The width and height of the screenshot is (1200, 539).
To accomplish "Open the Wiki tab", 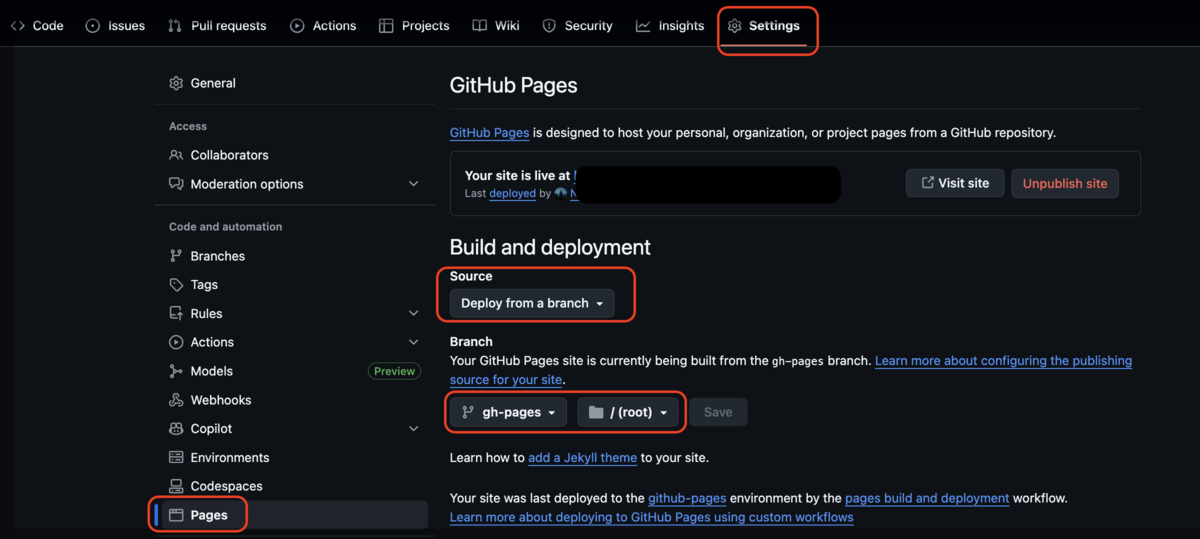I will [x=496, y=26].
